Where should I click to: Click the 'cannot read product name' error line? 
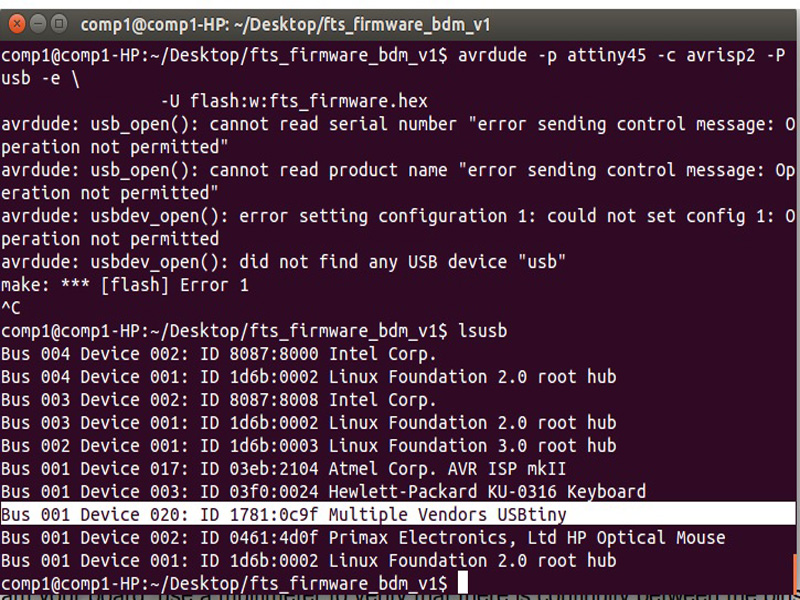tap(398, 170)
